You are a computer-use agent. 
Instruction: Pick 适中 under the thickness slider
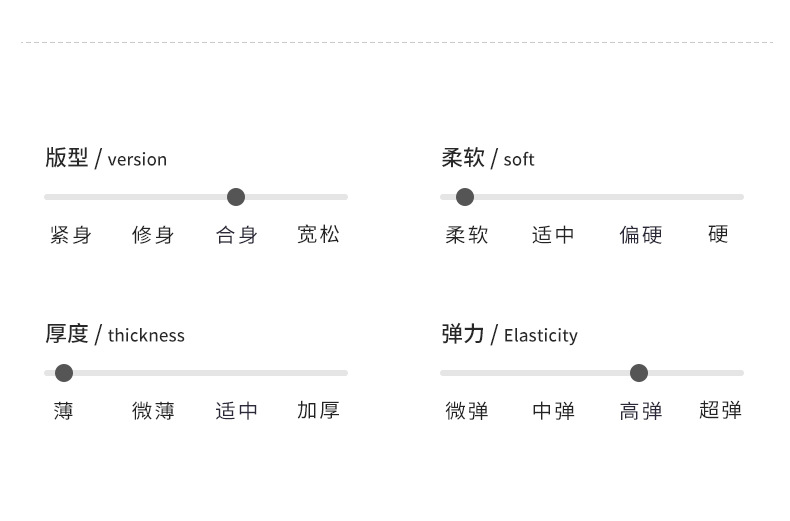[x=237, y=411]
